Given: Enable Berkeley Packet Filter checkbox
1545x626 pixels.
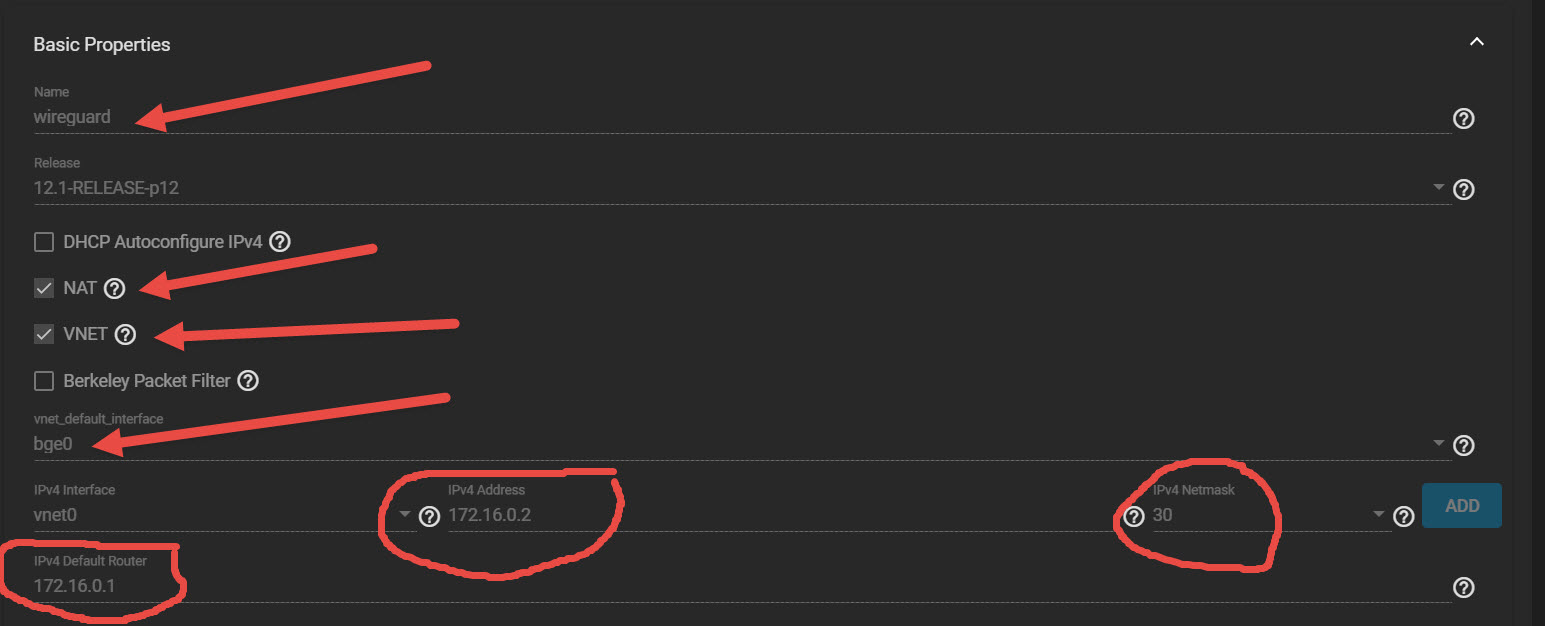Looking at the screenshot, I should (44, 381).
